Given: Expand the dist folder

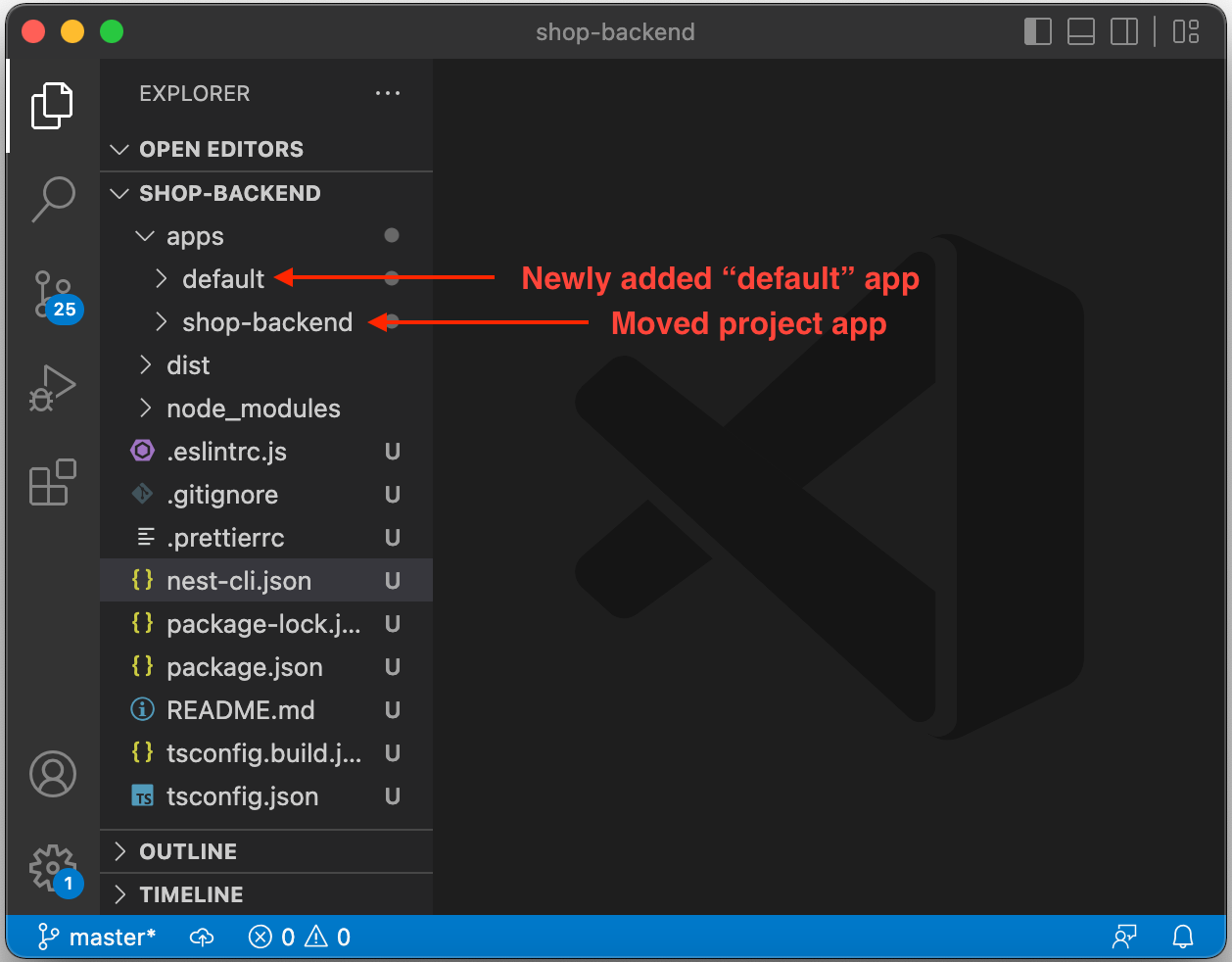Looking at the screenshot, I should click(x=266, y=365).
